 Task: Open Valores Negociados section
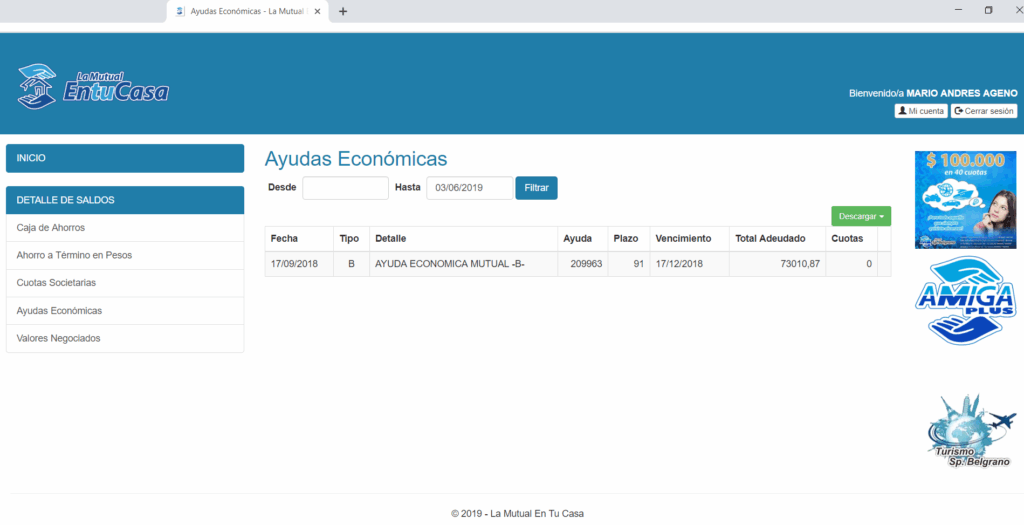125,338
